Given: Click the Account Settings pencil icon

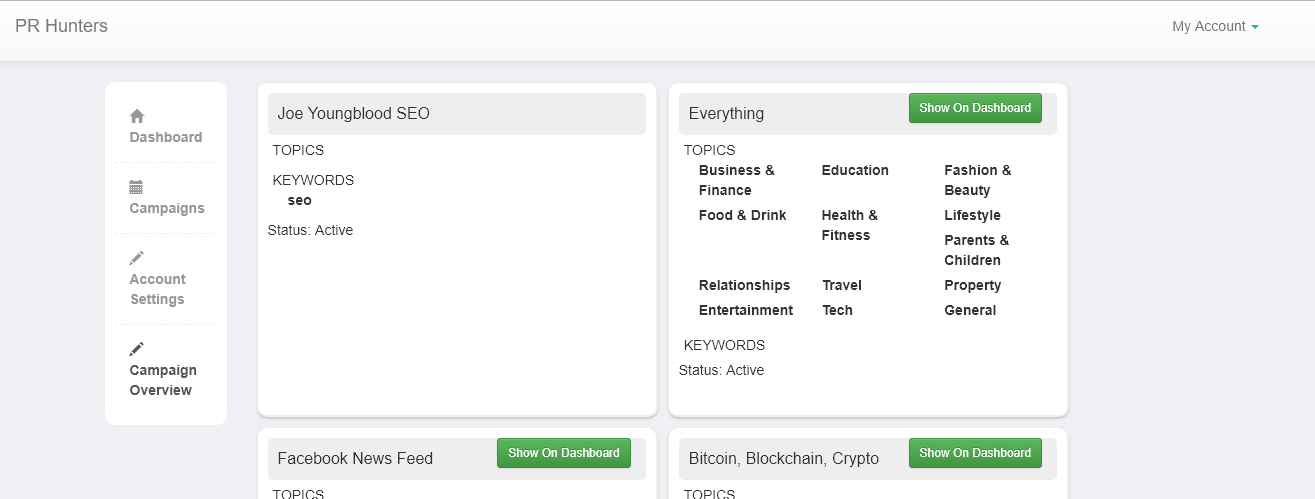Looking at the screenshot, I should 137,258.
